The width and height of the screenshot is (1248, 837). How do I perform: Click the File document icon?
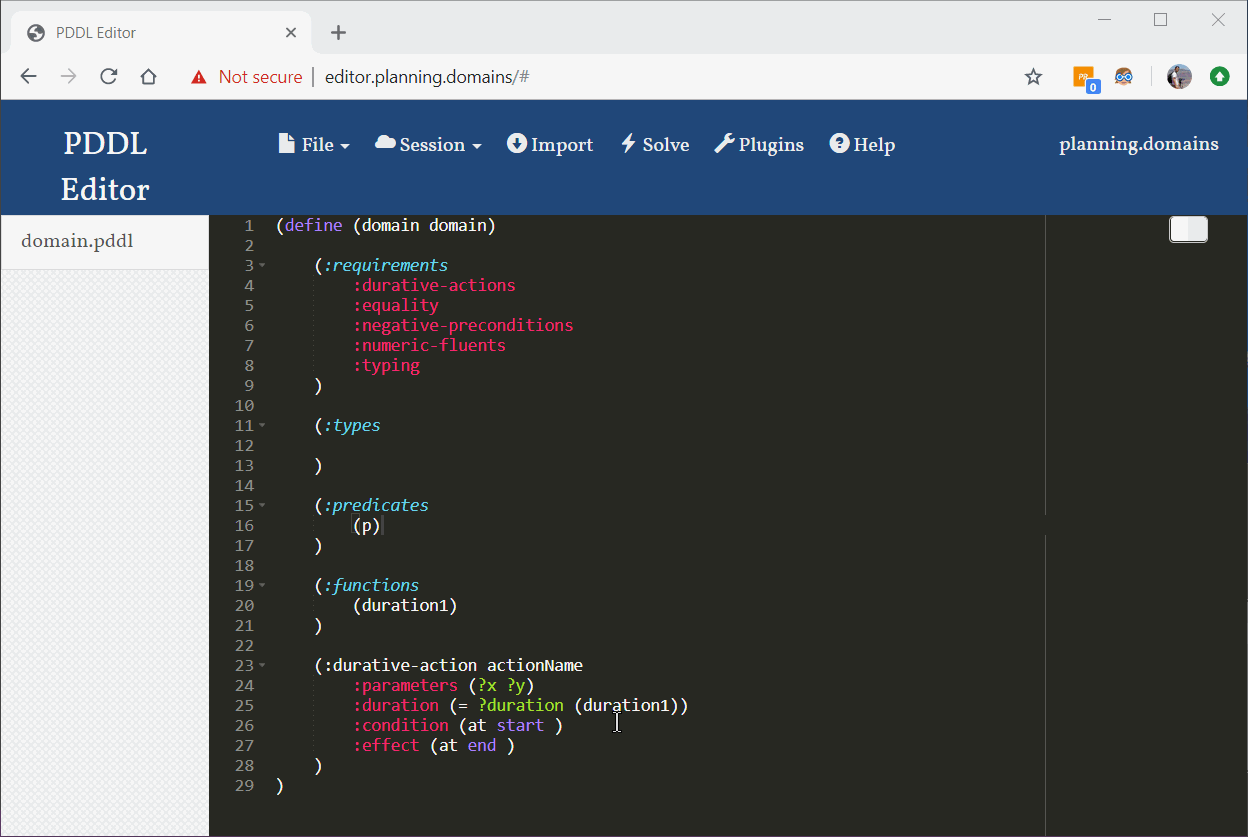[287, 144]
